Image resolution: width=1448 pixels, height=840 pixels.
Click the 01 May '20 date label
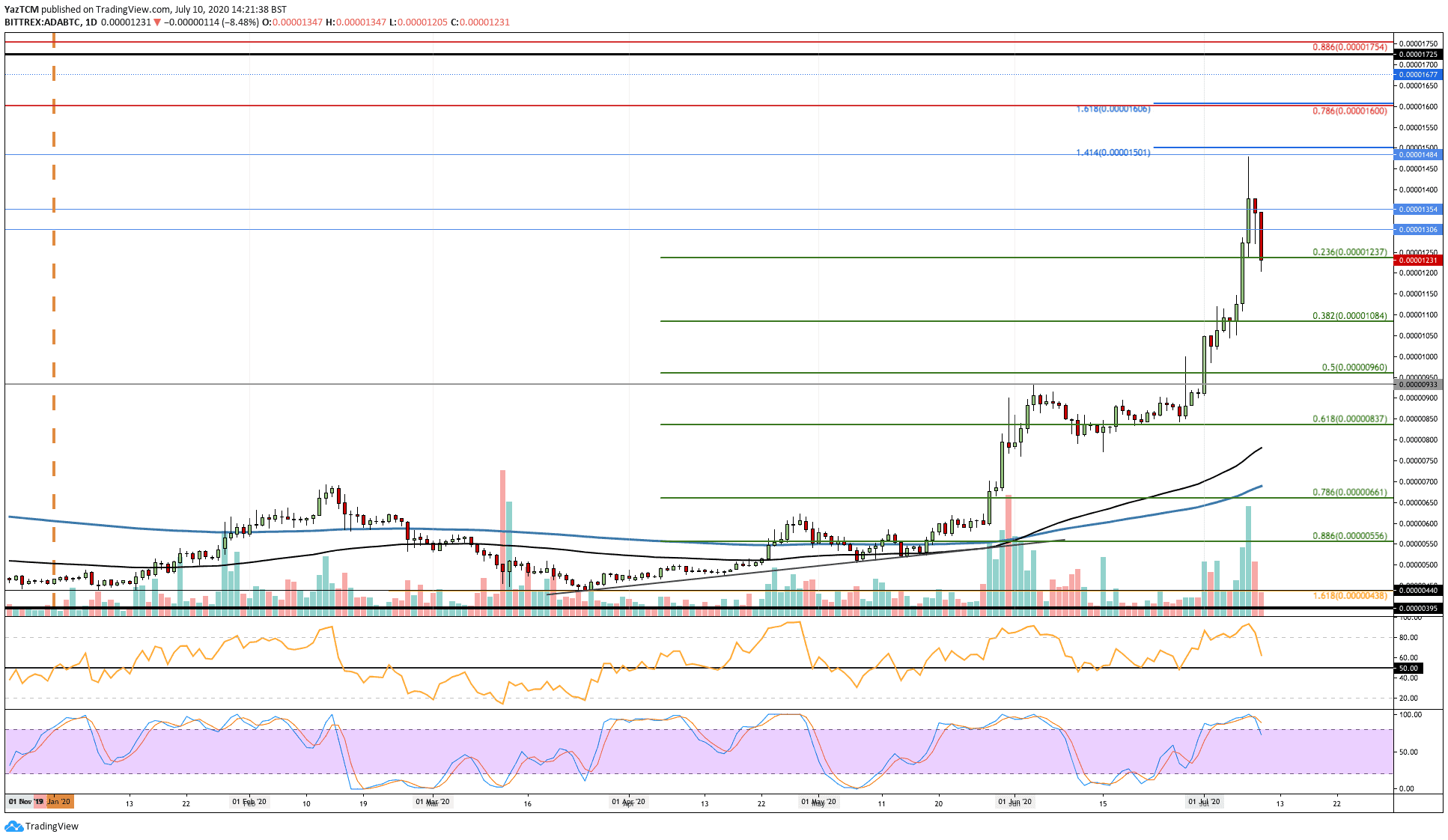(818, 802)
